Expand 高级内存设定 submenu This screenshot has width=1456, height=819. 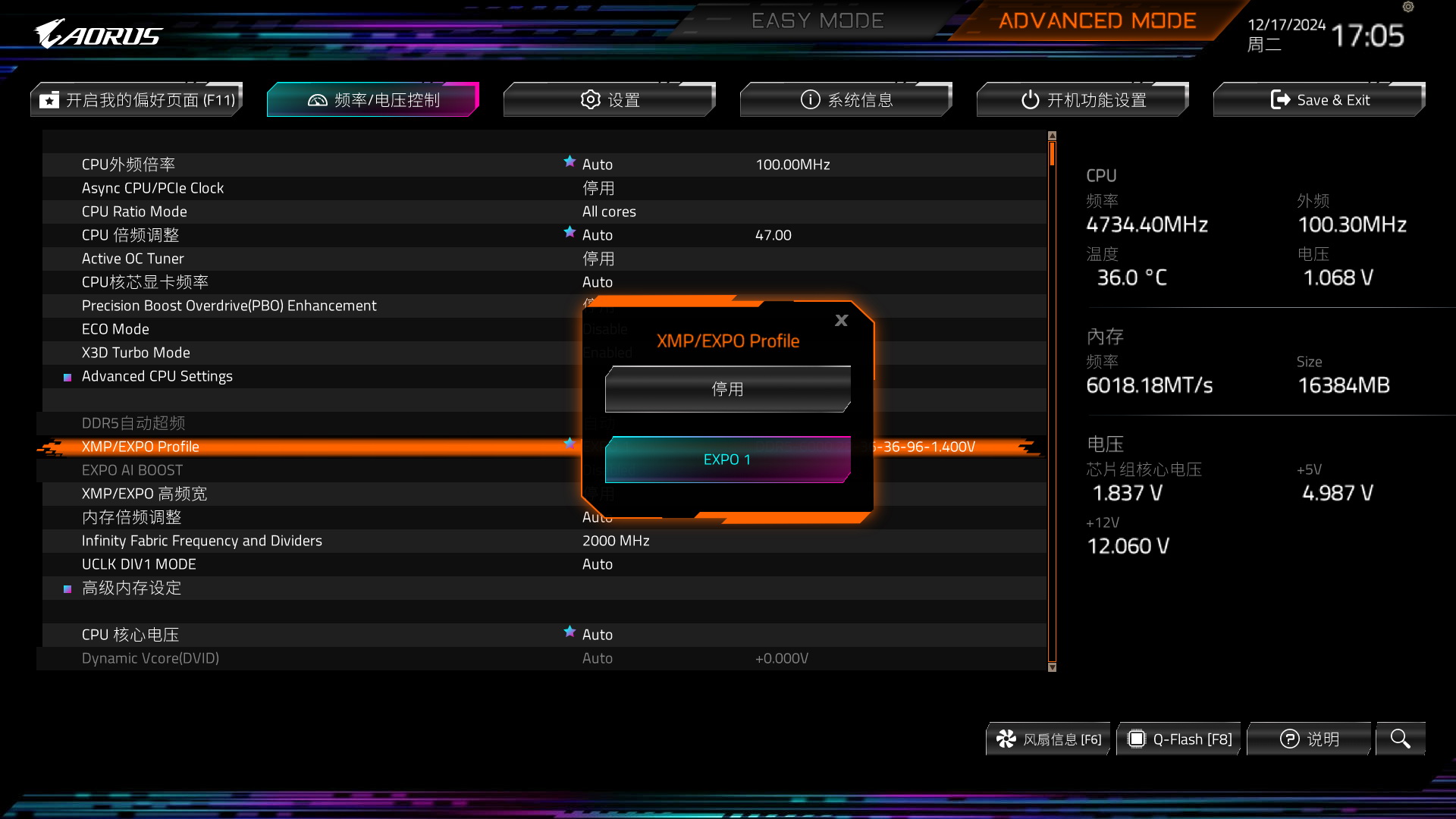(131, 588)
